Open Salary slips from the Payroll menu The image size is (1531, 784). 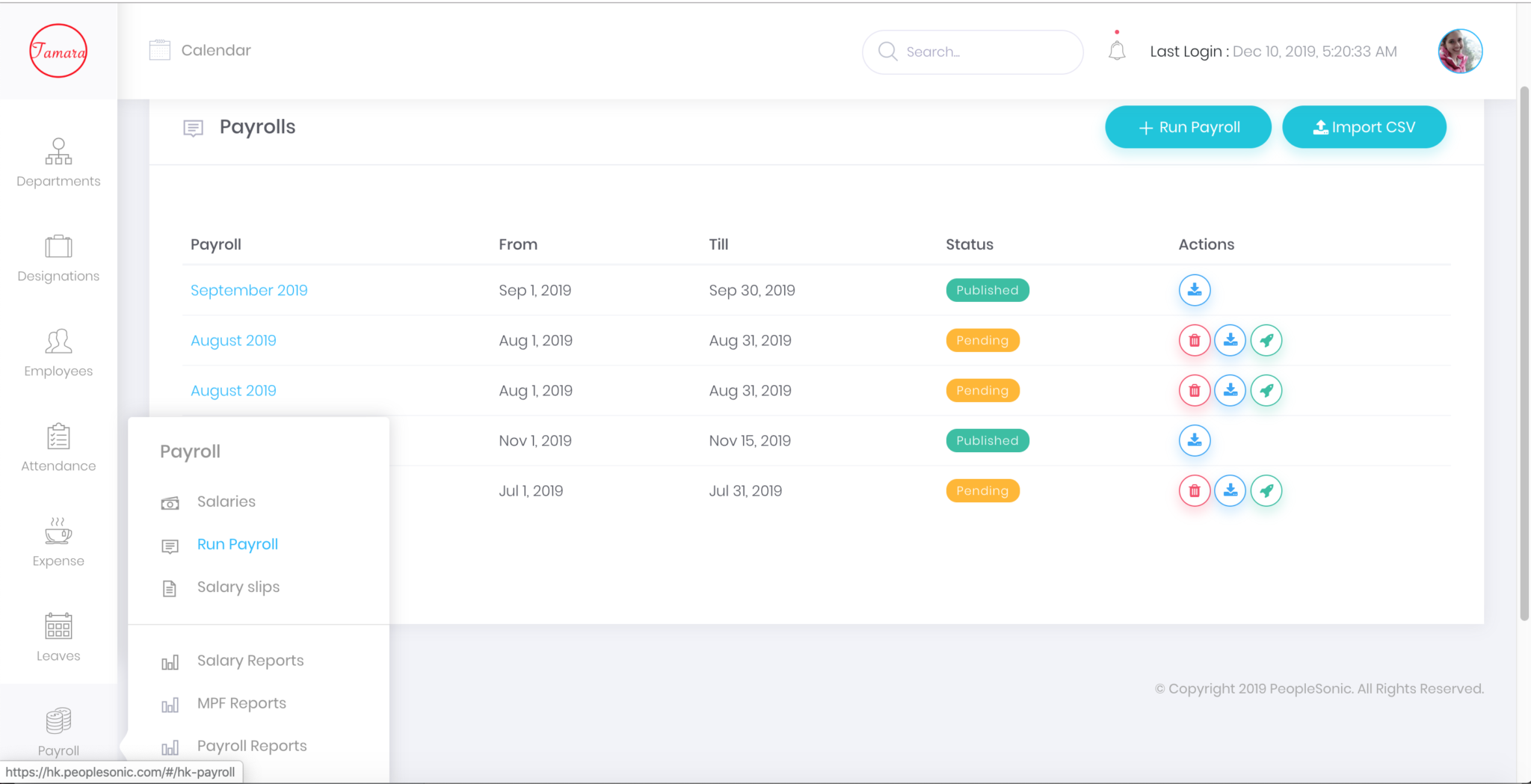(238, 587)
